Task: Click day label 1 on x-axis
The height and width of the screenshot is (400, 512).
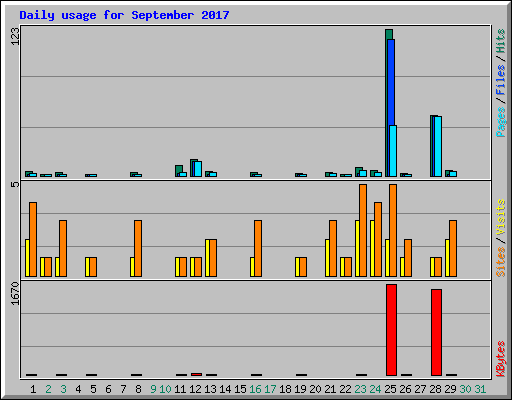Action: 33,389
